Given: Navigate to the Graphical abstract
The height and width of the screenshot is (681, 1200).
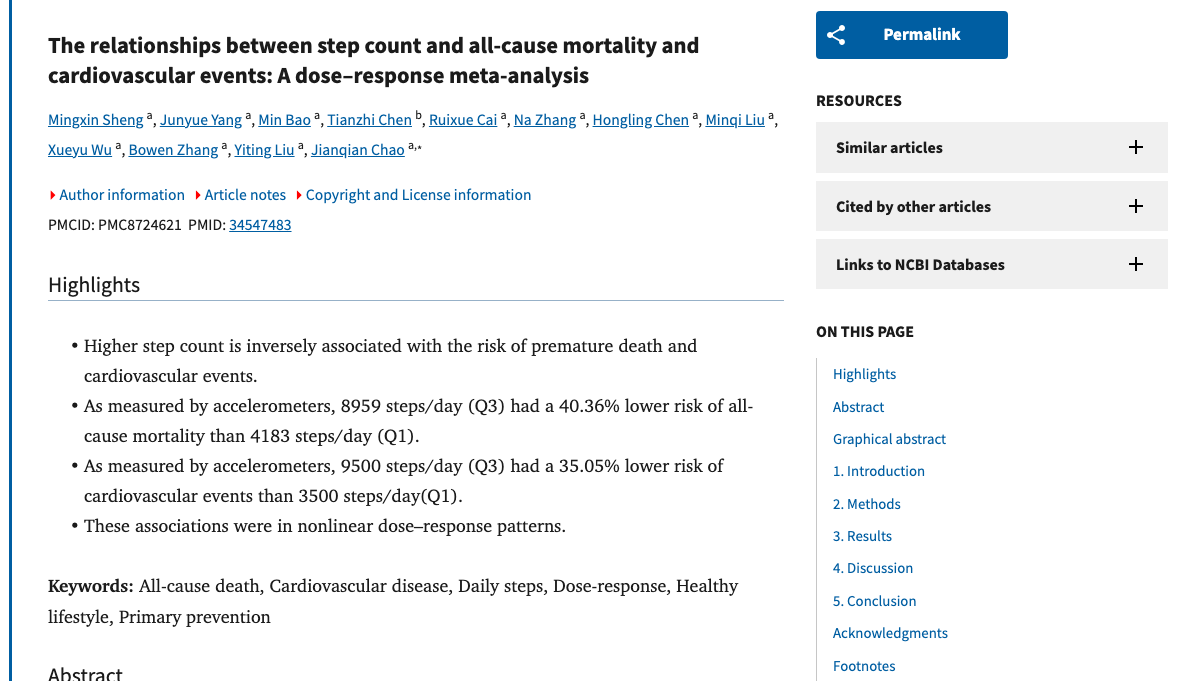Looking at the screenshot, I should point(889,438).
